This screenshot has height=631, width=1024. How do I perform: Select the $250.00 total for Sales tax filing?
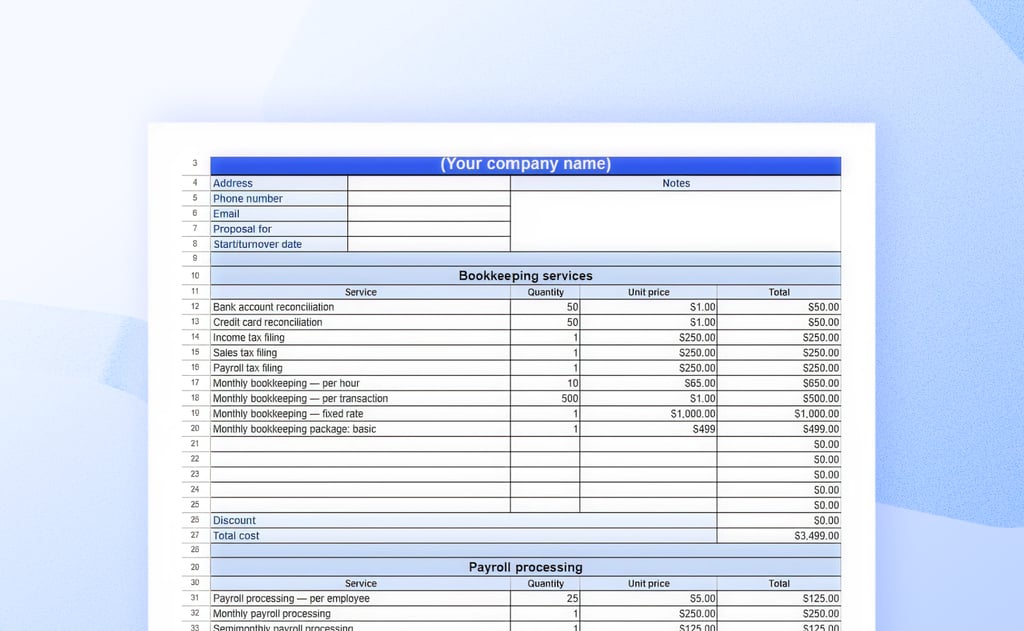coord(778,353)
